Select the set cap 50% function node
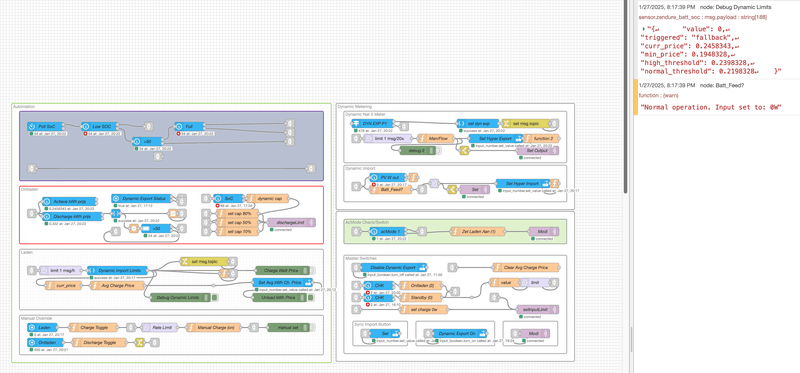This screenshot has width=800, height=373. [238, 222]
